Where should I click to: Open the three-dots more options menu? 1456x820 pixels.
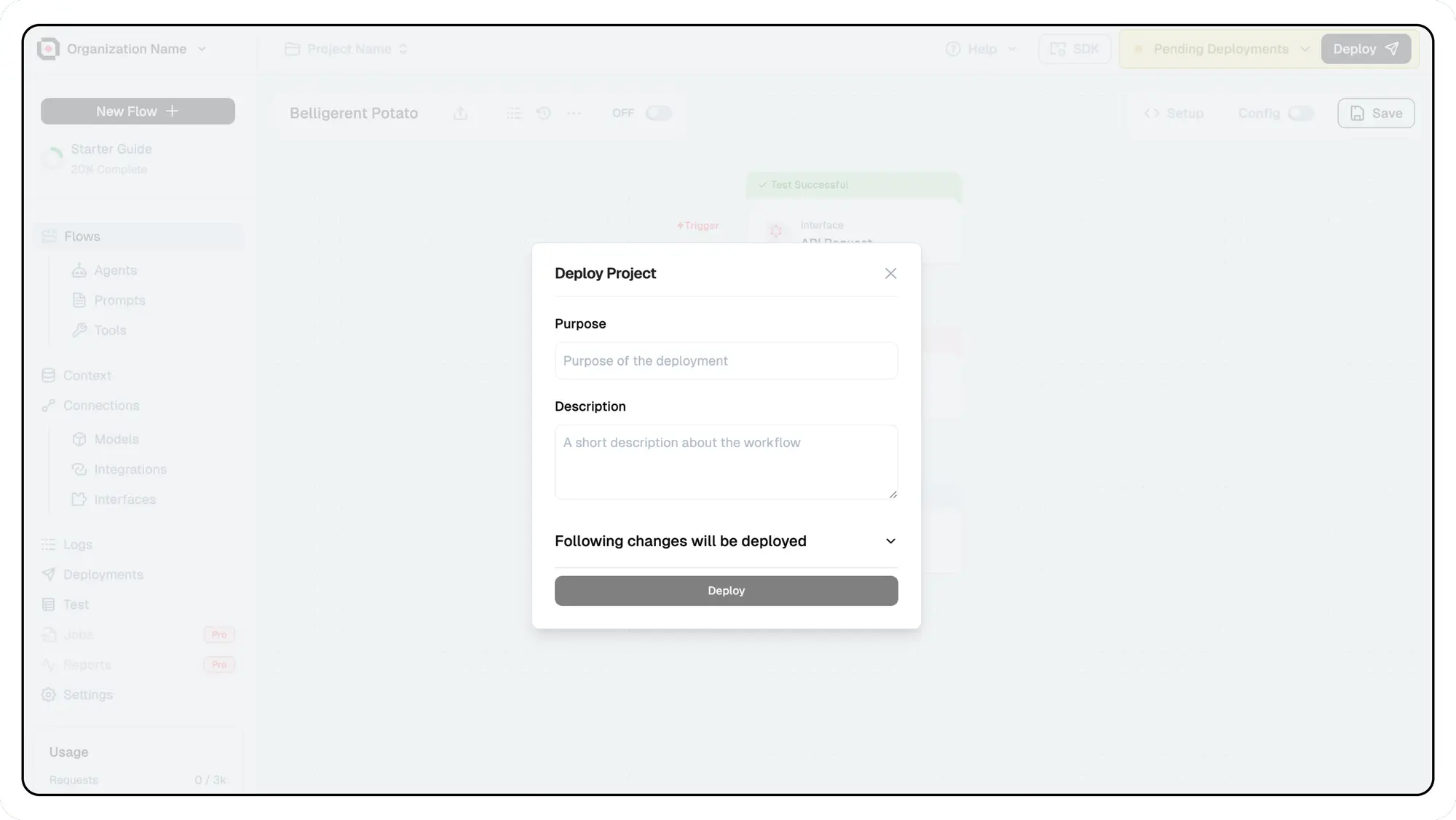click(574, 113)
